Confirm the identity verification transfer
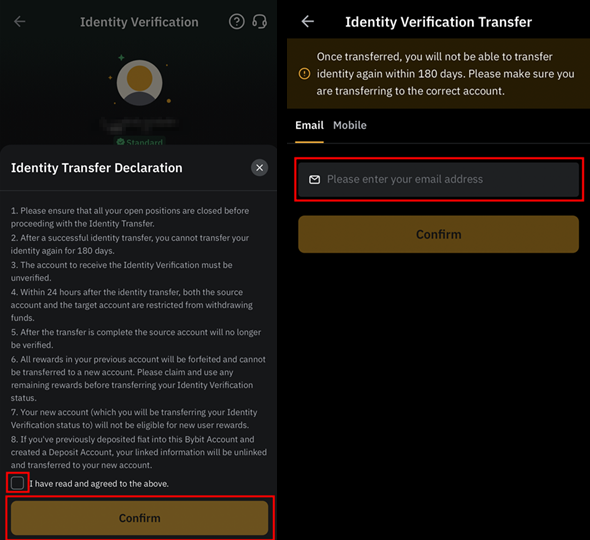 pos(438,234)
